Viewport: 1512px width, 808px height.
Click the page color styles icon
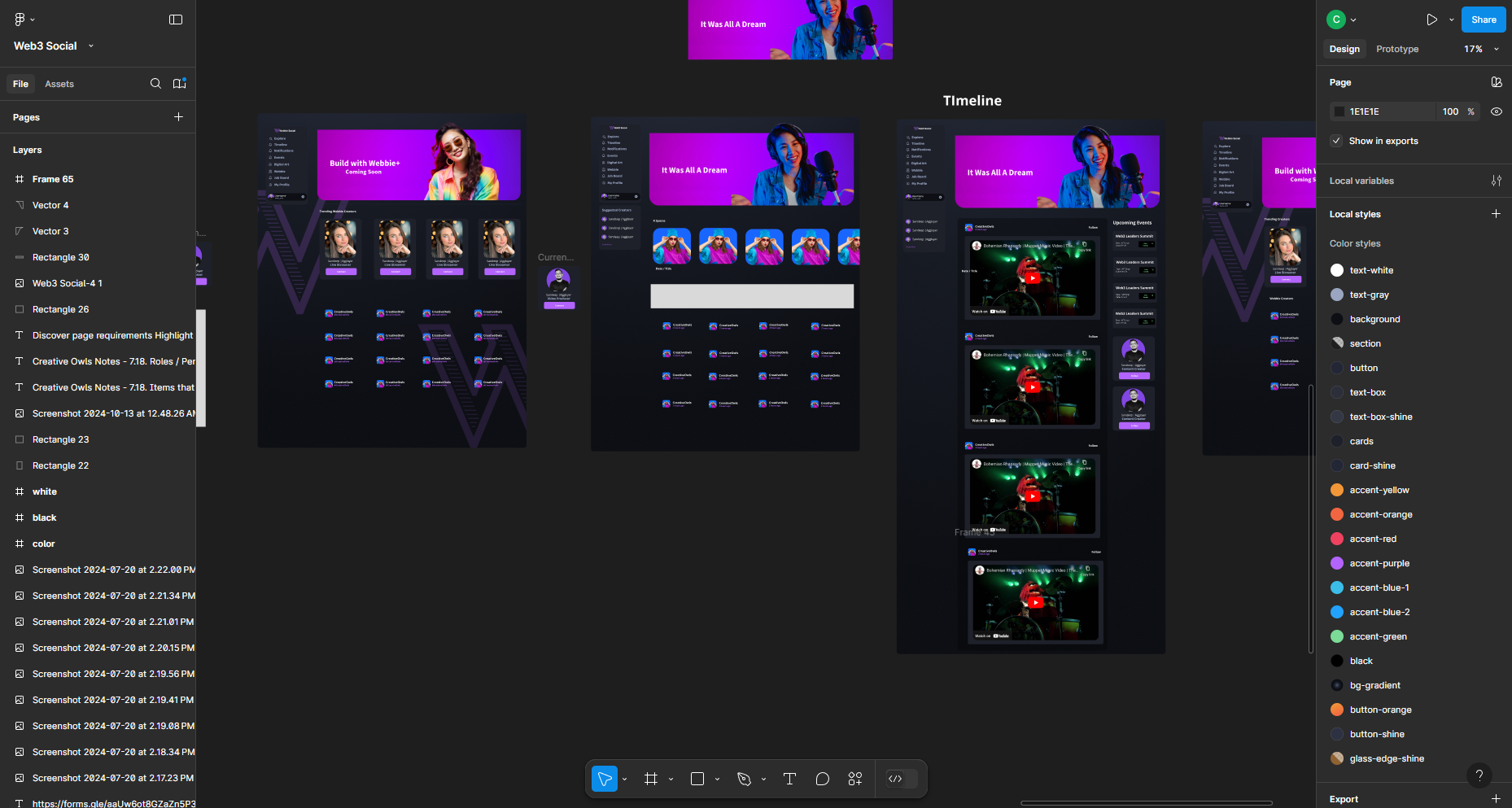click(1496, 82)
